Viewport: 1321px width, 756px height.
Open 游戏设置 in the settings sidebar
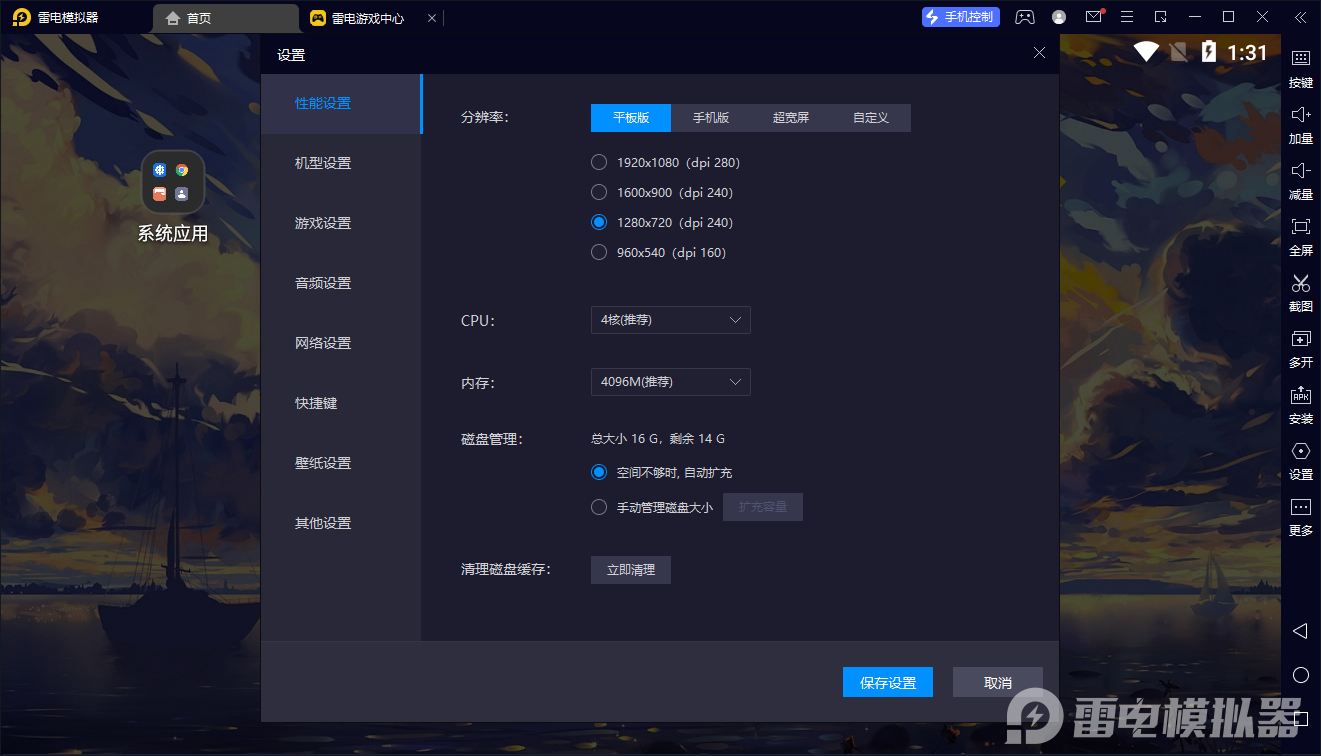(323, 223)
